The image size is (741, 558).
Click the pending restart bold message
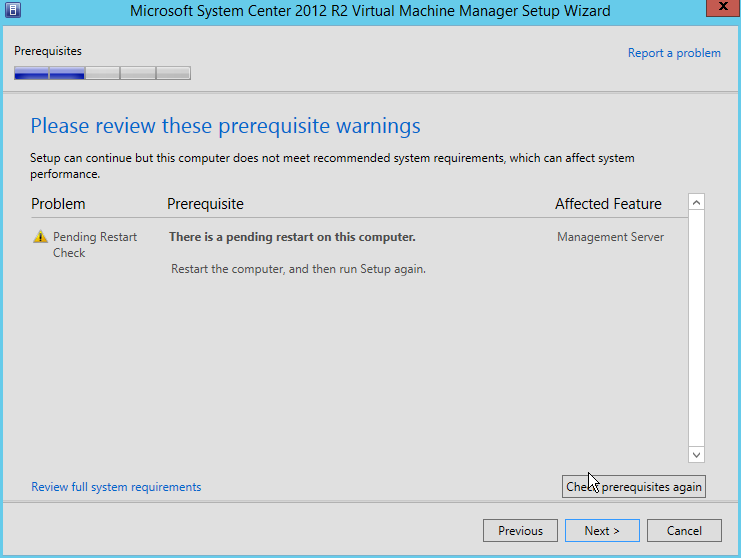292,237
